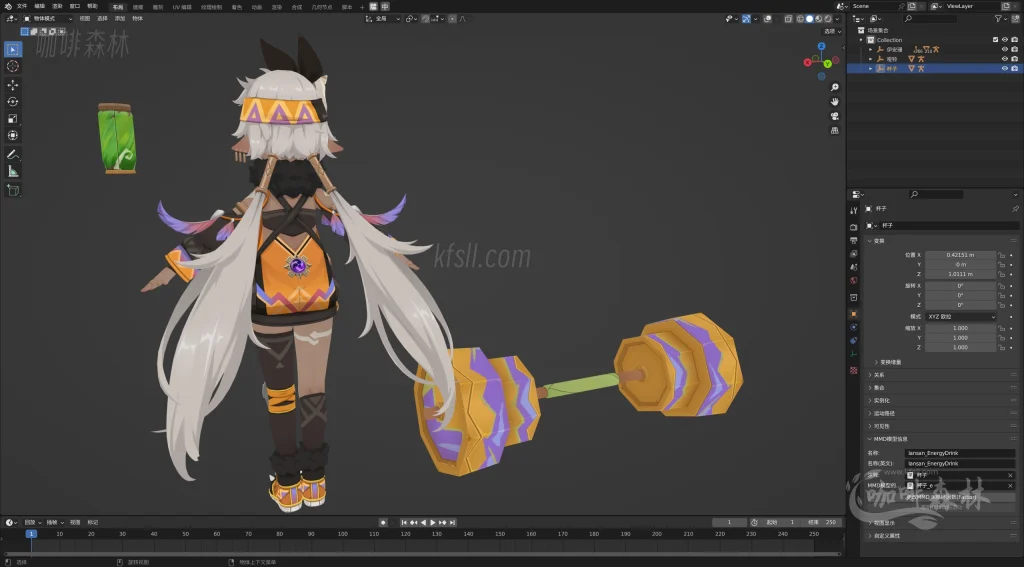Screen dimensions: 1024x567
Task: Play the animation forward
Action: pyautogui.click(x=433, y=523)
